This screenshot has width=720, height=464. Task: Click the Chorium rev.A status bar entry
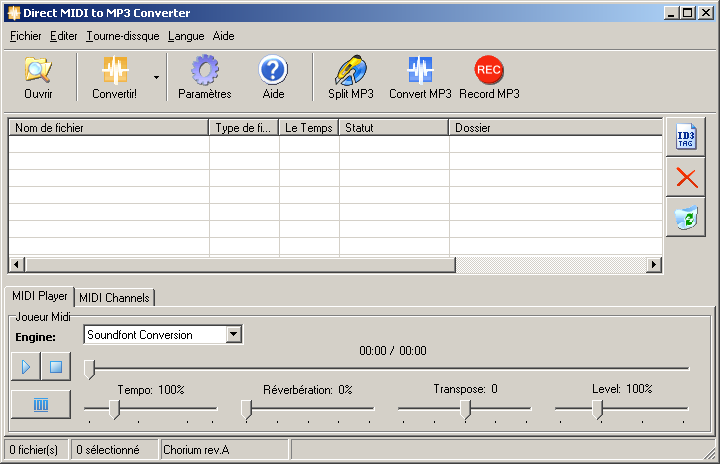(224, 450)
